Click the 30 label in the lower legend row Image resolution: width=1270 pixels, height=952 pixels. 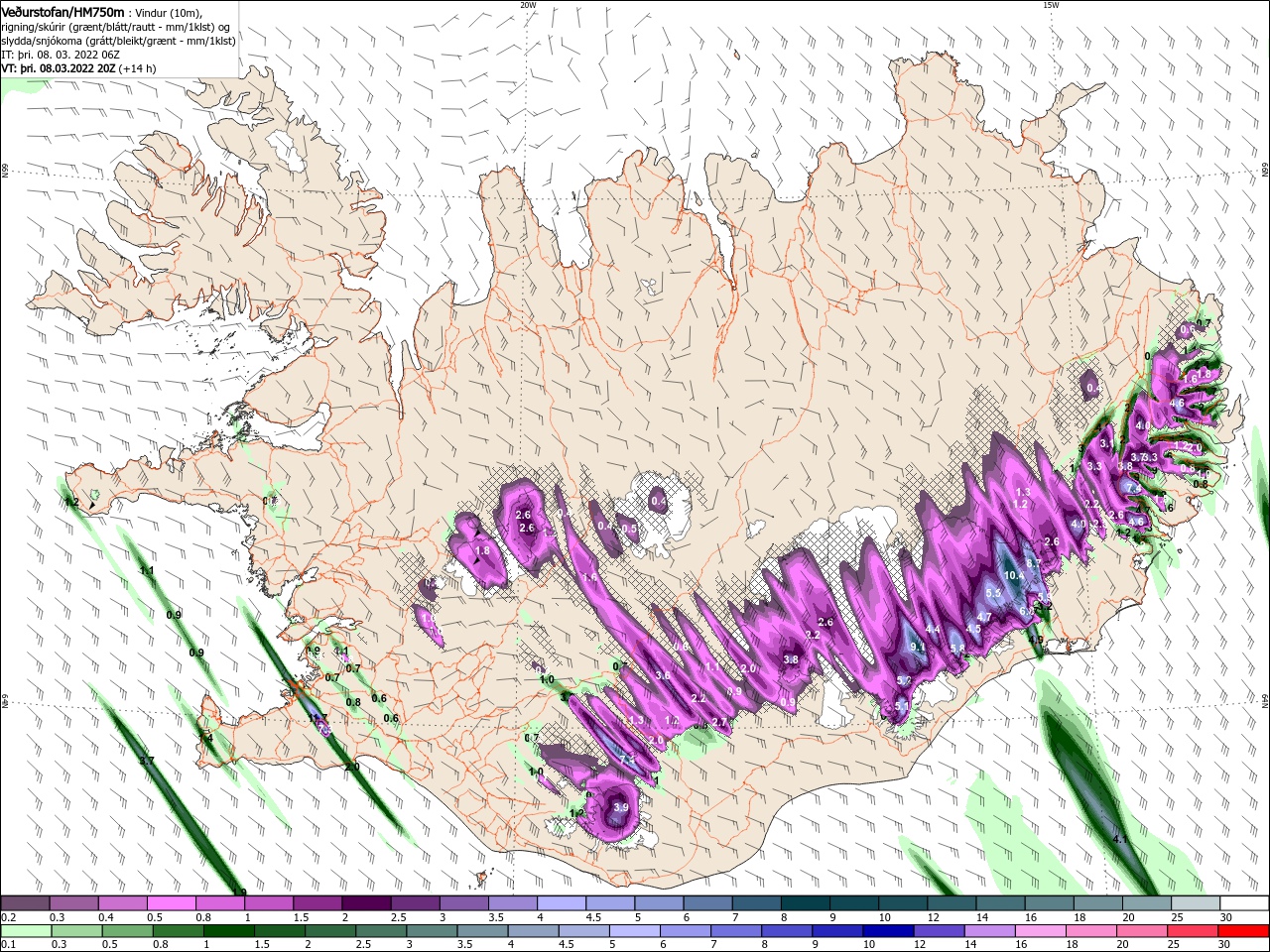(x=1225, y=943)
